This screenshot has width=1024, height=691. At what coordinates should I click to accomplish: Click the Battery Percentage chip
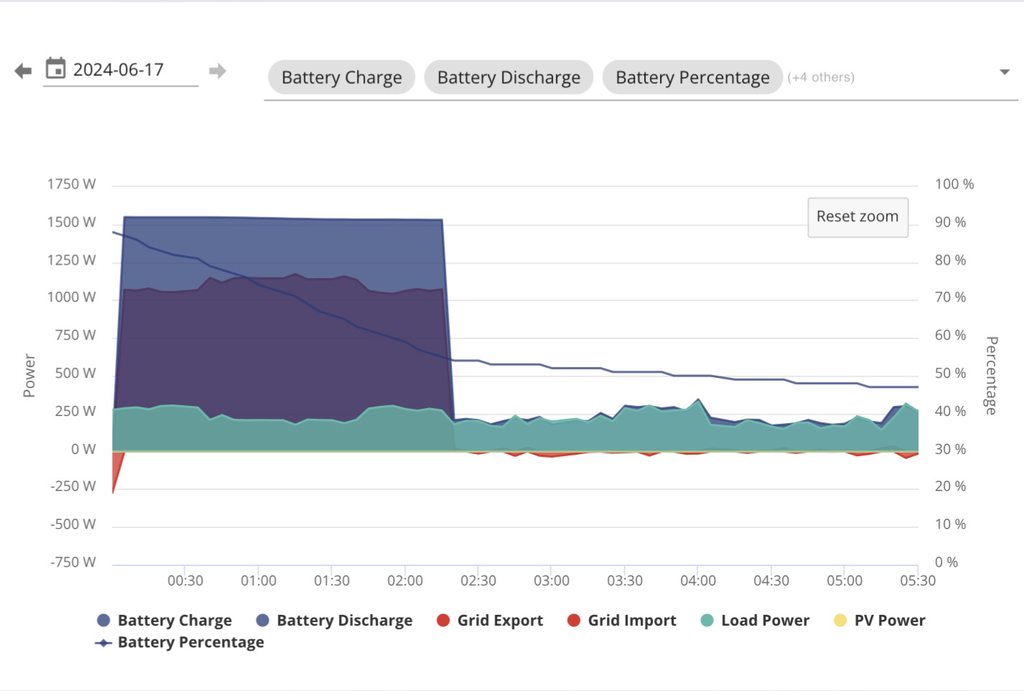click(692, 77)
